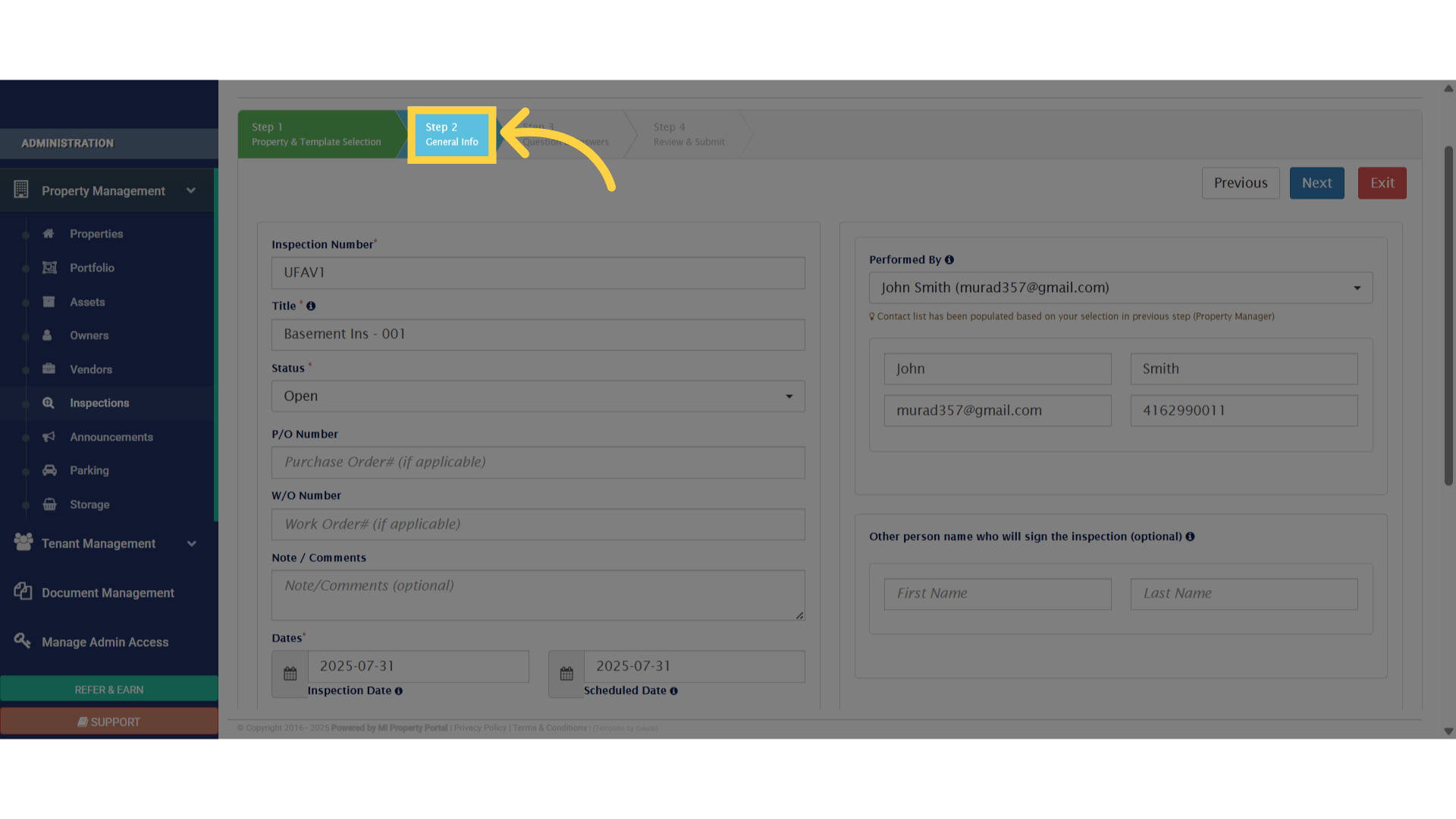This screenshot has width=1456, height=819.
Task: Open Properties in the sidebar
Action: [x=96, y=234]
